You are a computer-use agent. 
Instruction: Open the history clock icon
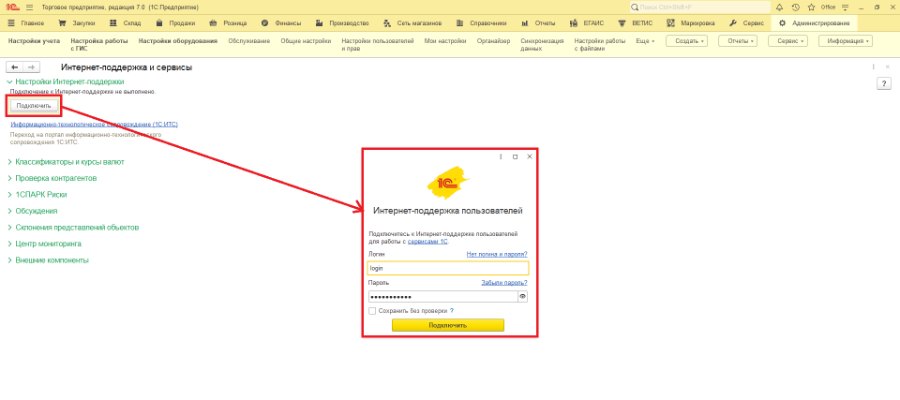pos(795,7)
